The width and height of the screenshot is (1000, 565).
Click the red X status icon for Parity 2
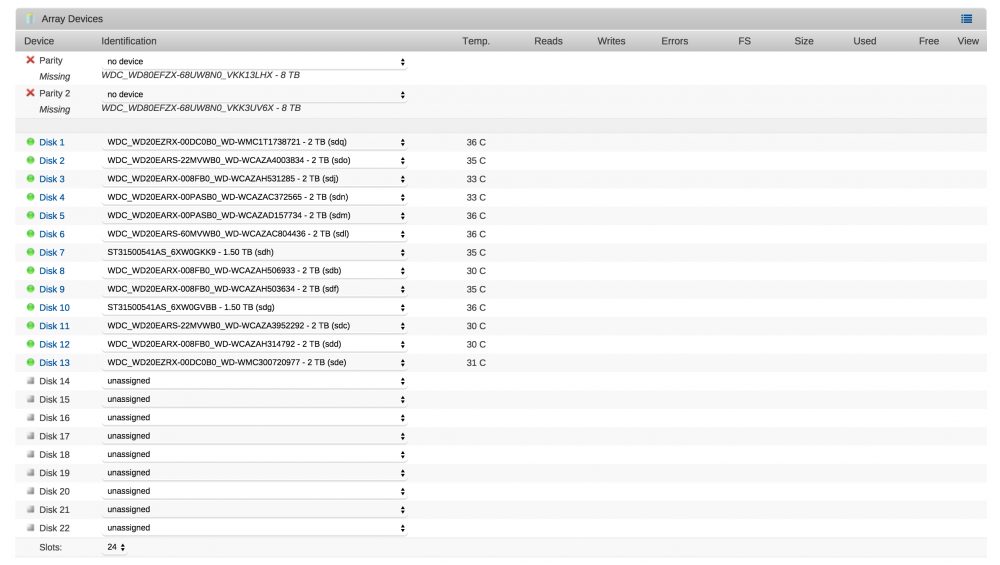30,93
